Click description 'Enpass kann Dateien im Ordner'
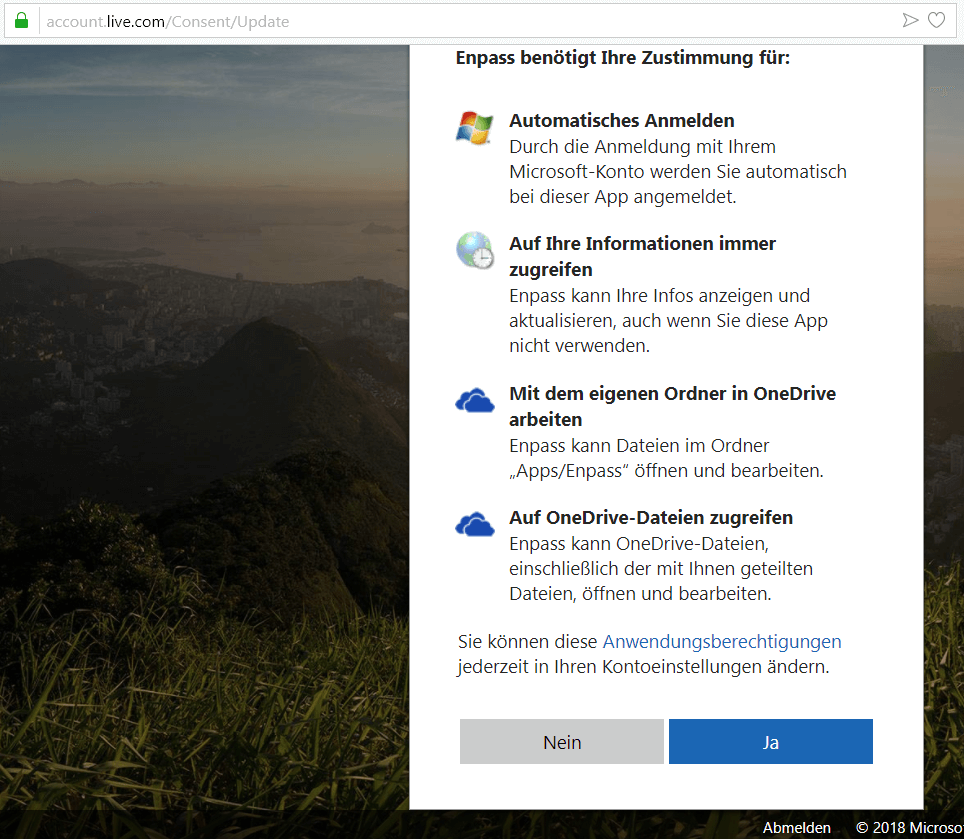 (666, 458)
